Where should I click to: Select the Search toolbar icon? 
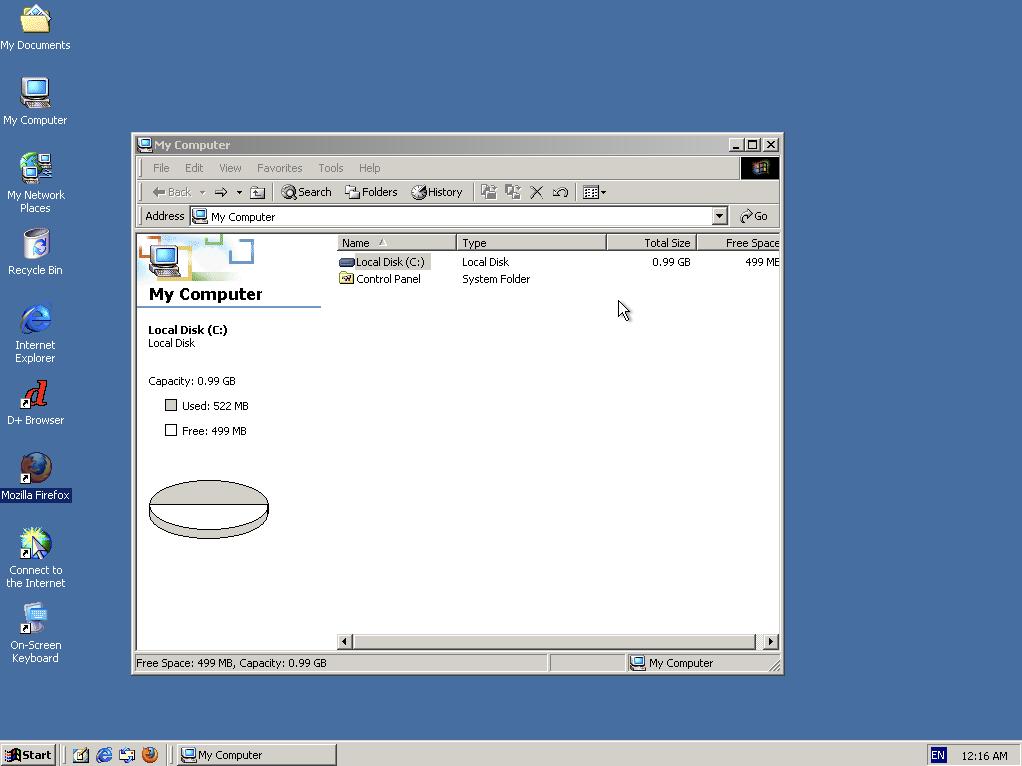305,192
